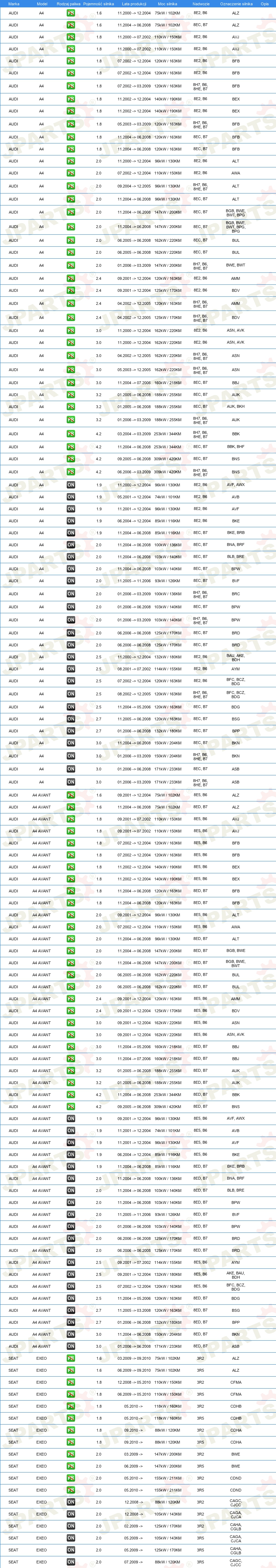Click diesel ON icon in Audi A4 BPP row
This screenshot has height=1568, width=276.
click(71, 731)
